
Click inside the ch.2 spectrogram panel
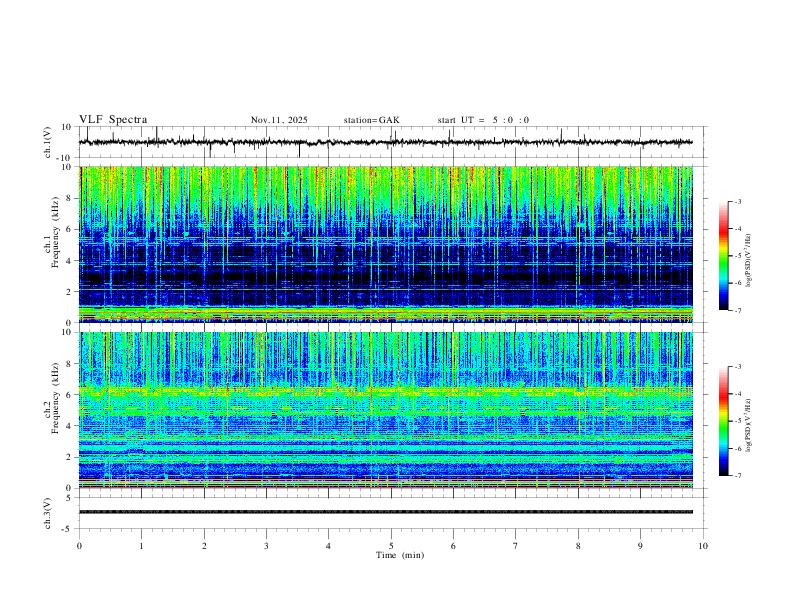pos(385,410)
